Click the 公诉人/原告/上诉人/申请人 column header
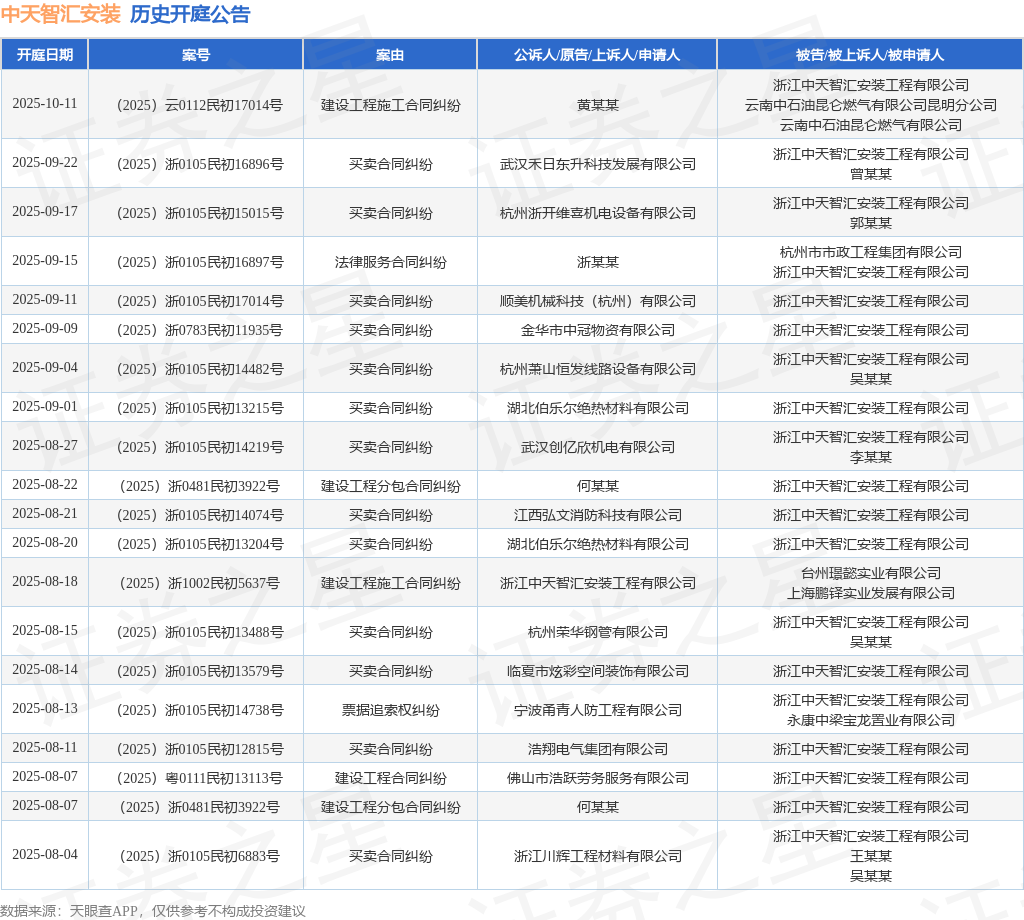Image resolution: width=1024 pixels, height=920 pixels. pyautogui.click(x=597, y=55)
